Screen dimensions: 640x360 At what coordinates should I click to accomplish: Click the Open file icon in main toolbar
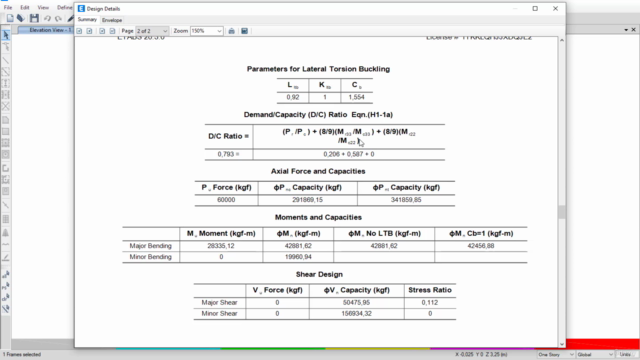tap(20, 18)
